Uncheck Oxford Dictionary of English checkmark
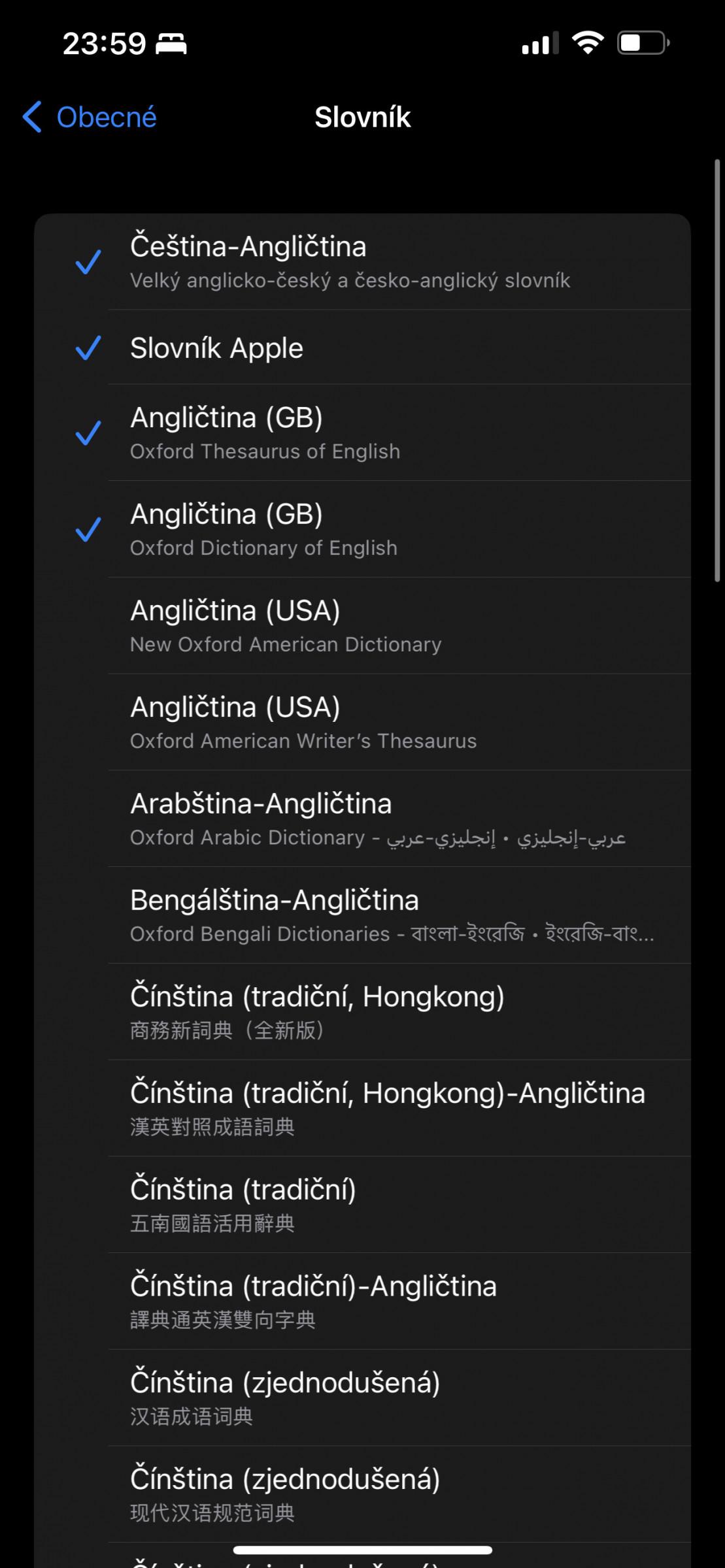 (88, 529)
